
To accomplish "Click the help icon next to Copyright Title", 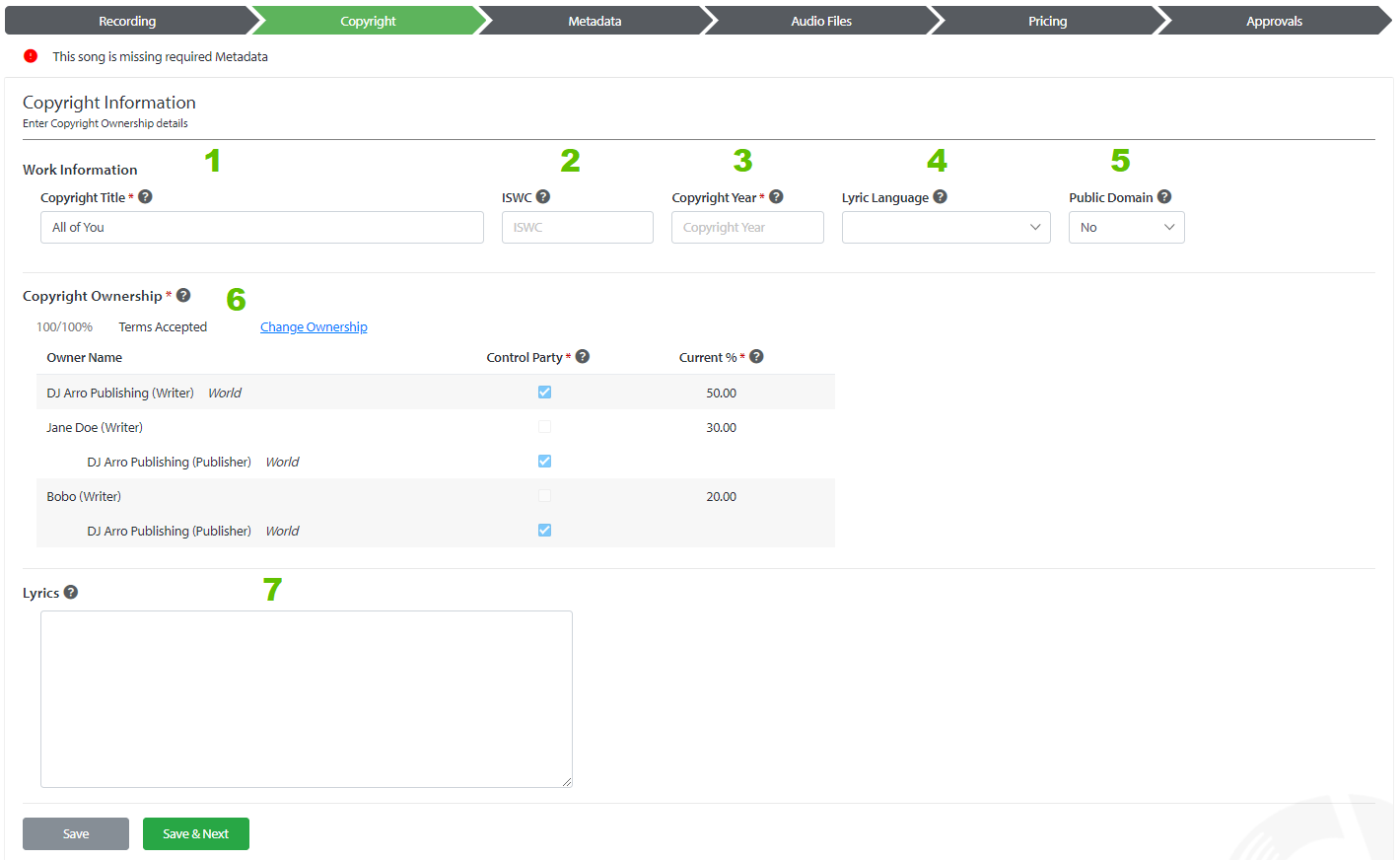I will coord(145,196).
